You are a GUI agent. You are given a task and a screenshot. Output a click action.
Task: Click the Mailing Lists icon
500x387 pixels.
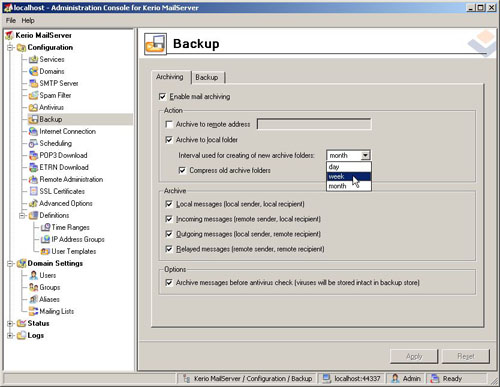pos(33,311)
